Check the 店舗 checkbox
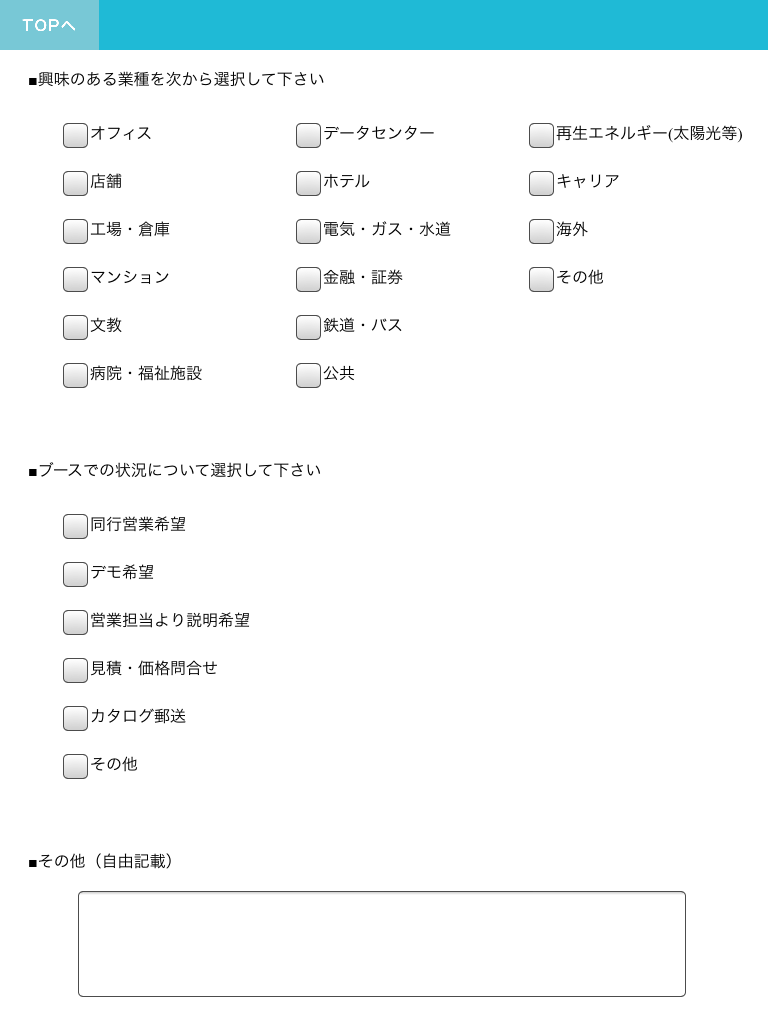This screenshot has width=768, height=1024. pos(75,183)
